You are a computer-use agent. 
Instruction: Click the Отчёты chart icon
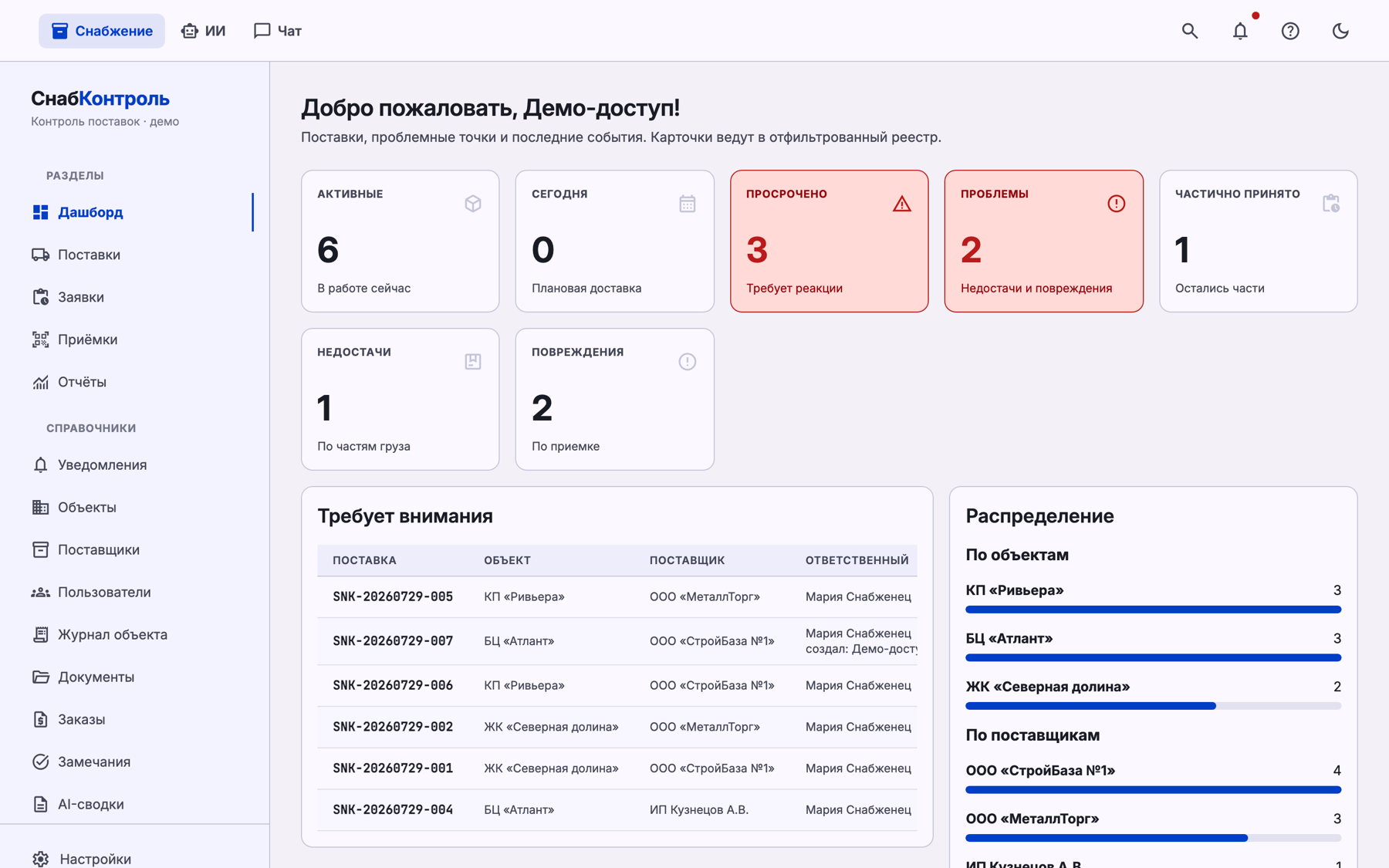point(40,382)
